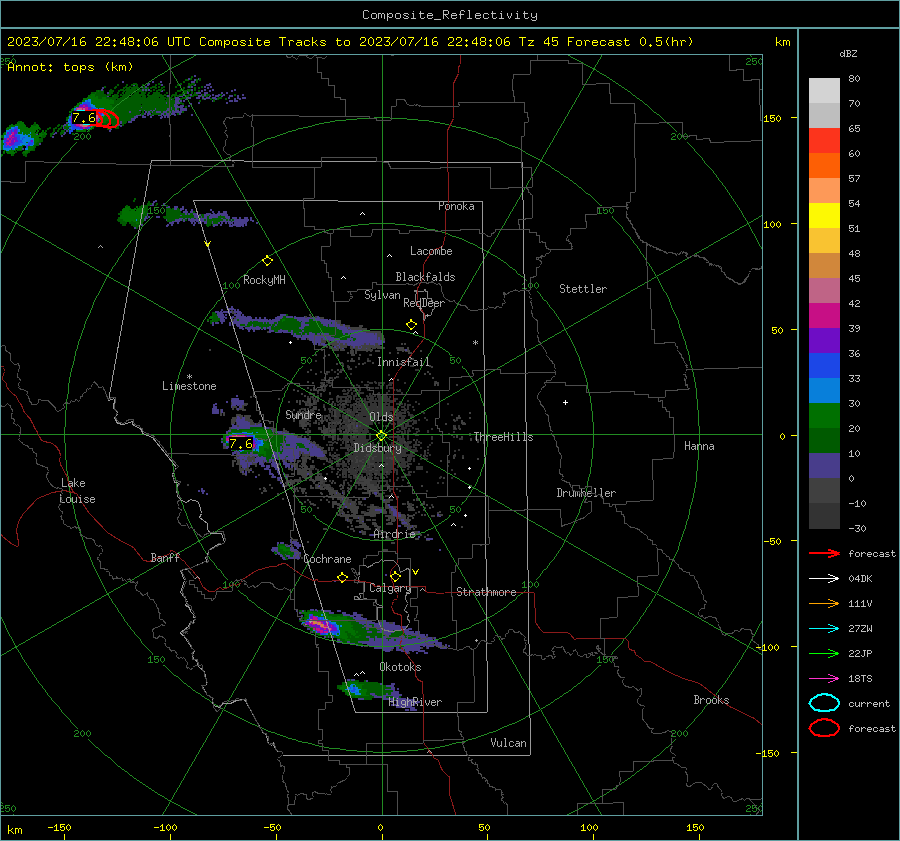Click the rain band north of Innisfail
The height and width of the screenshot is (841, 900).
298,328
